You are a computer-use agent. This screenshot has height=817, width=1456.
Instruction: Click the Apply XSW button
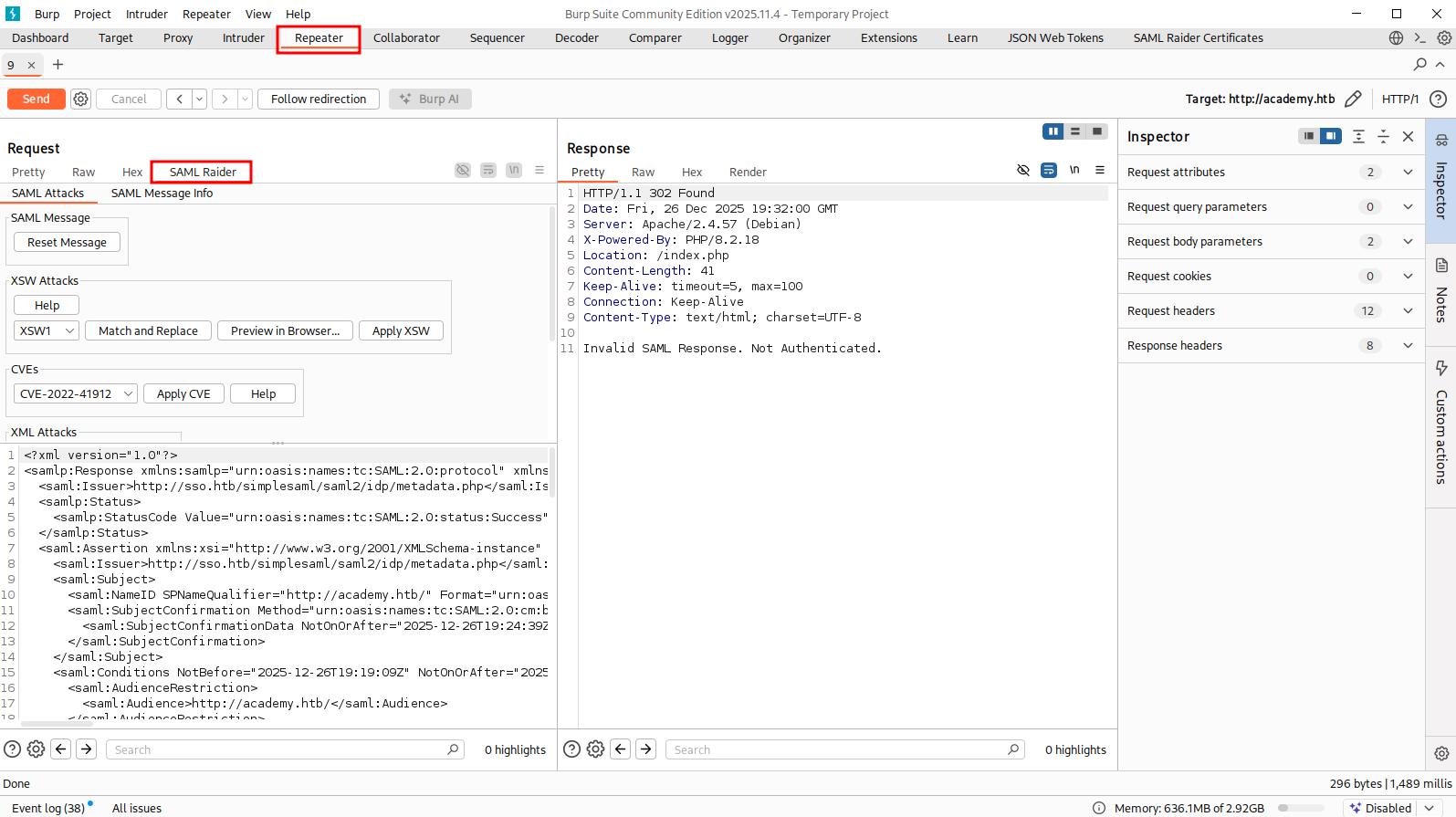[x=401, y=330]
